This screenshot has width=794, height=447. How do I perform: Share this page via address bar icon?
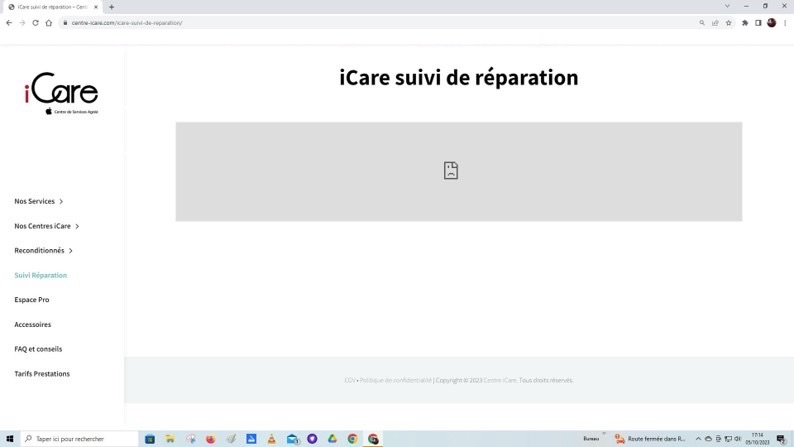715,23
